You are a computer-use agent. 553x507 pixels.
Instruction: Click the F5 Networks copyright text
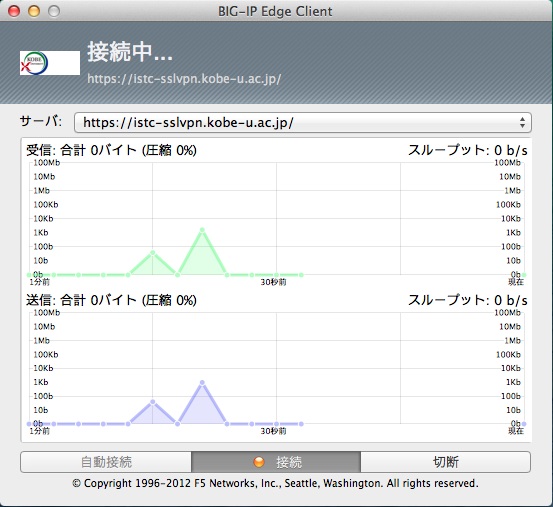(275, 483)
